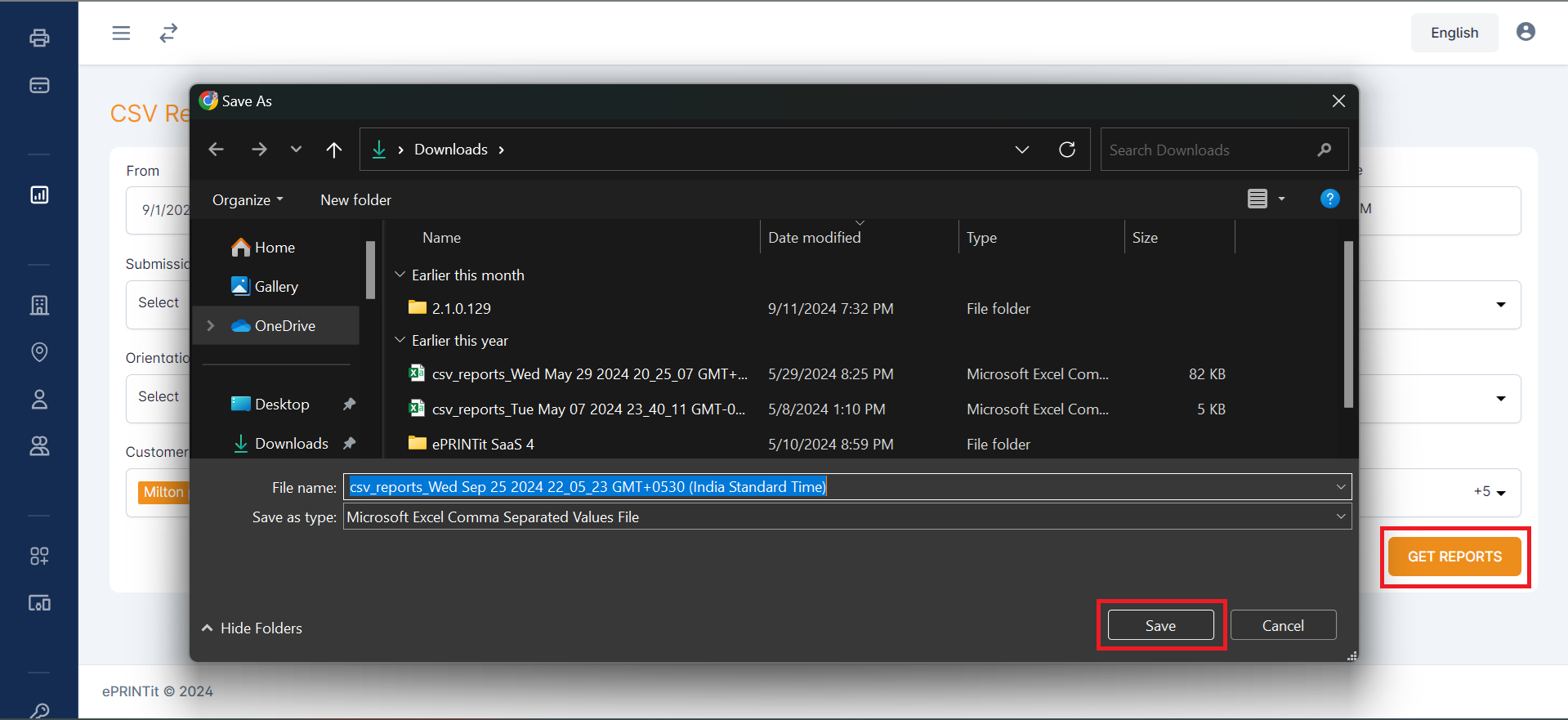Click New folder in the toolbar
1568x720 pixels.
click(x=355, y=200)
